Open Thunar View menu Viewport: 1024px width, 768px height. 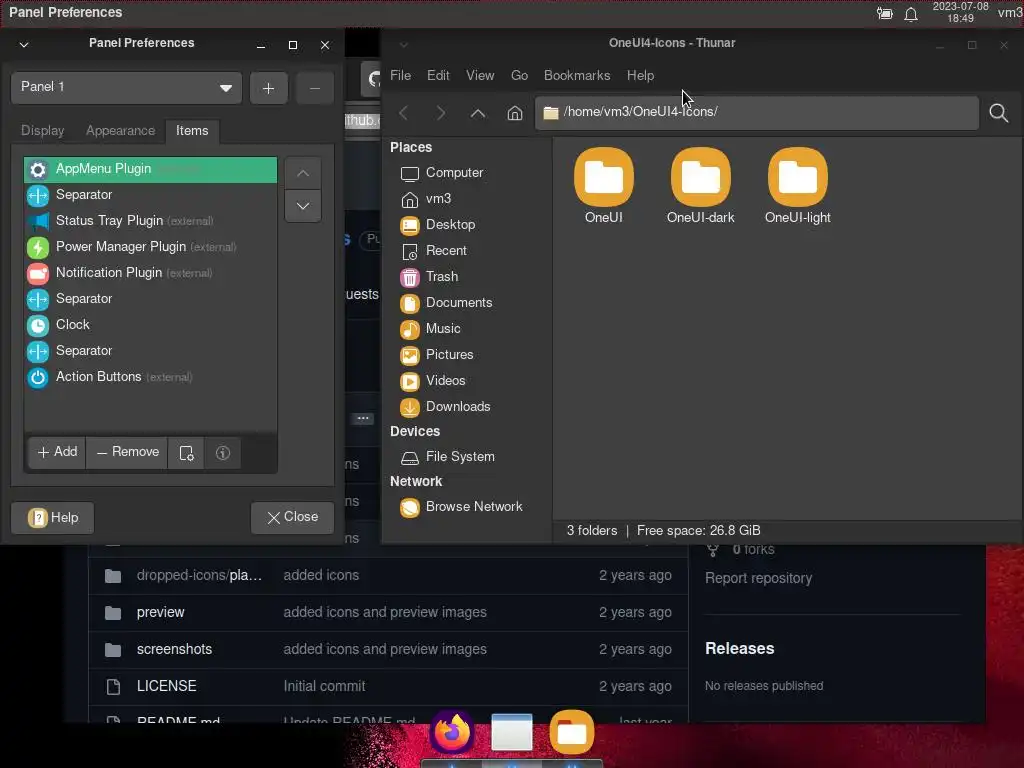pyautogui.click(x=480, y=76)
